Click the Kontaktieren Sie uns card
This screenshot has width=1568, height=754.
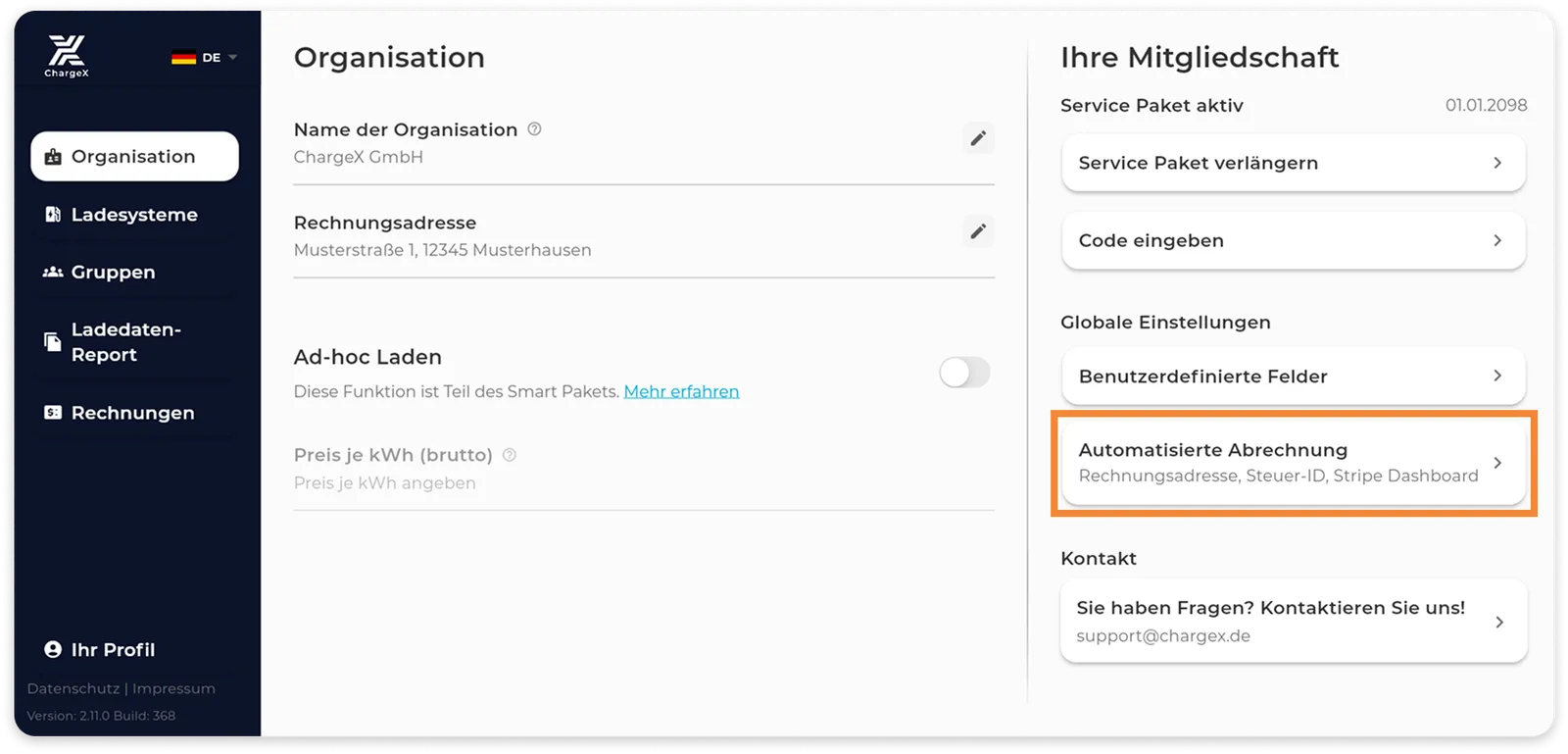coord(1294,622)
